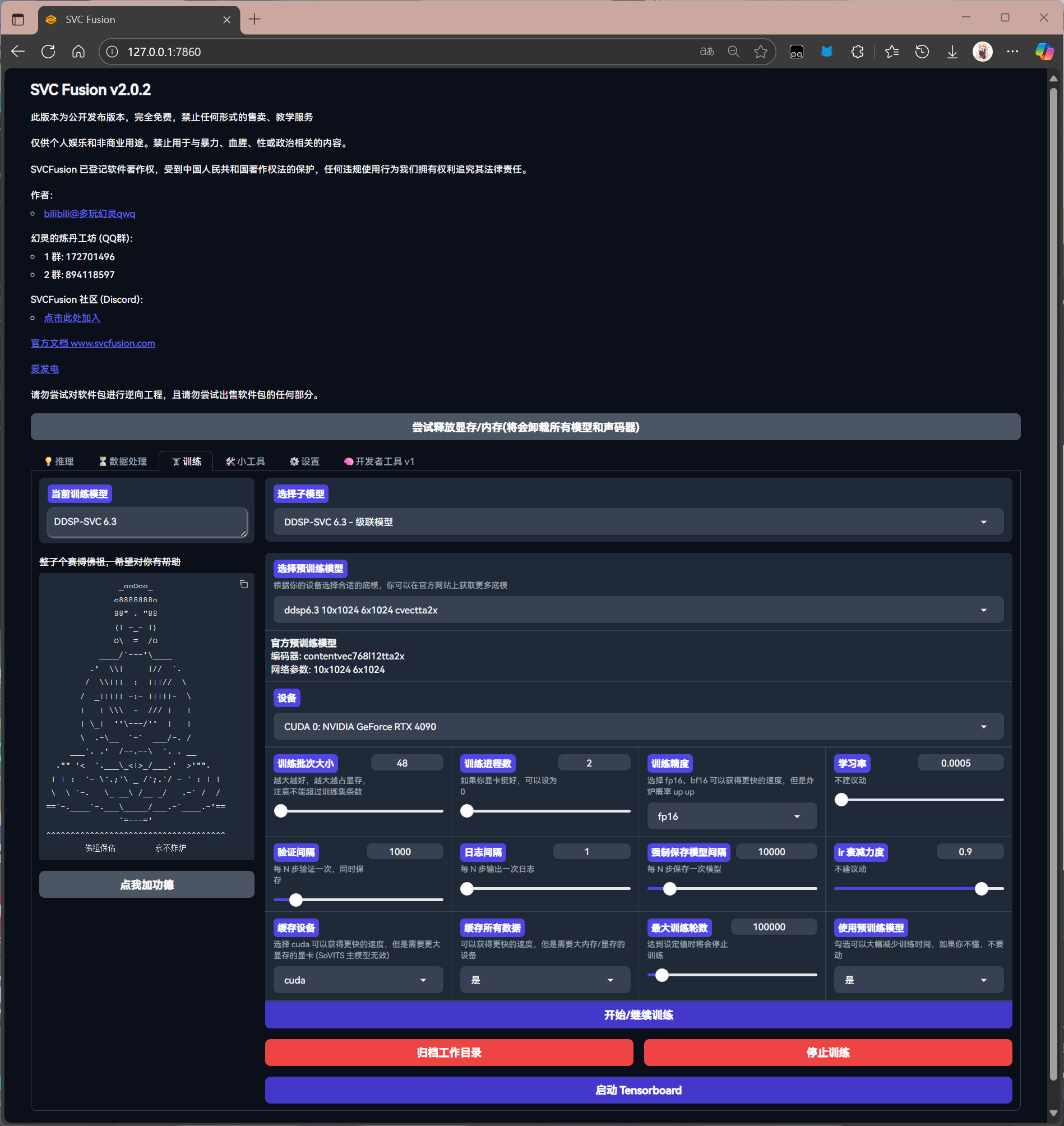Viewport: 1064px width, 1126px height.
Task: Open the browser history icon
Action: [922, 52]
